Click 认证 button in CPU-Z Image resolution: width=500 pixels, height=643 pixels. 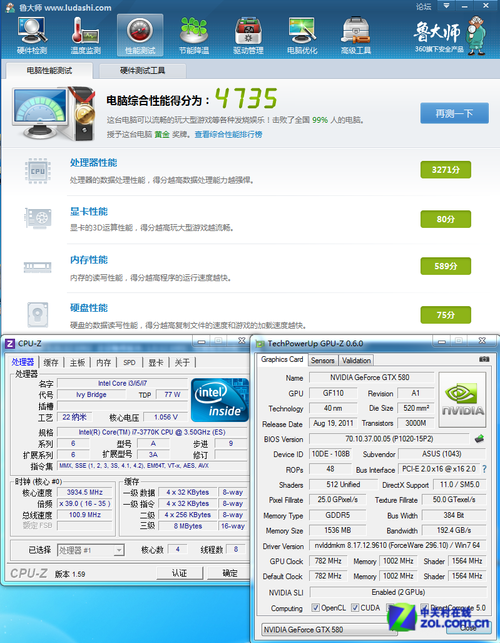(179, 573)
